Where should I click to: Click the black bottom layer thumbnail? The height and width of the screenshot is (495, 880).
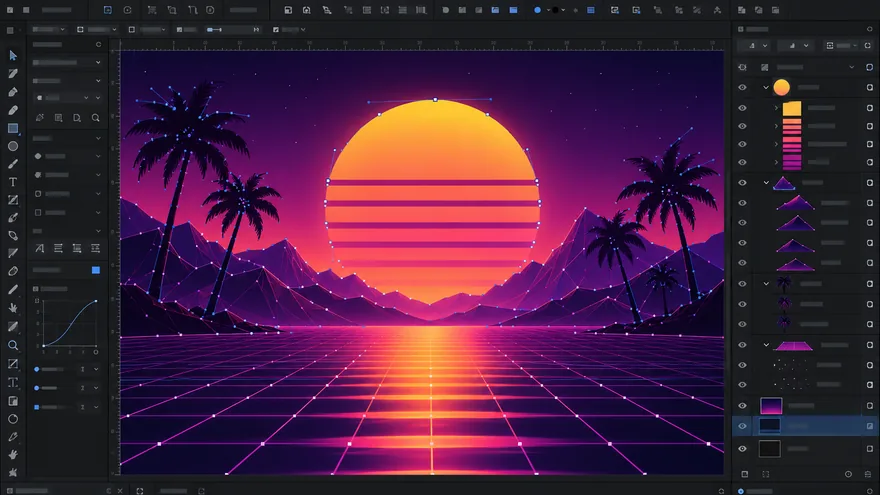[769, 448]
